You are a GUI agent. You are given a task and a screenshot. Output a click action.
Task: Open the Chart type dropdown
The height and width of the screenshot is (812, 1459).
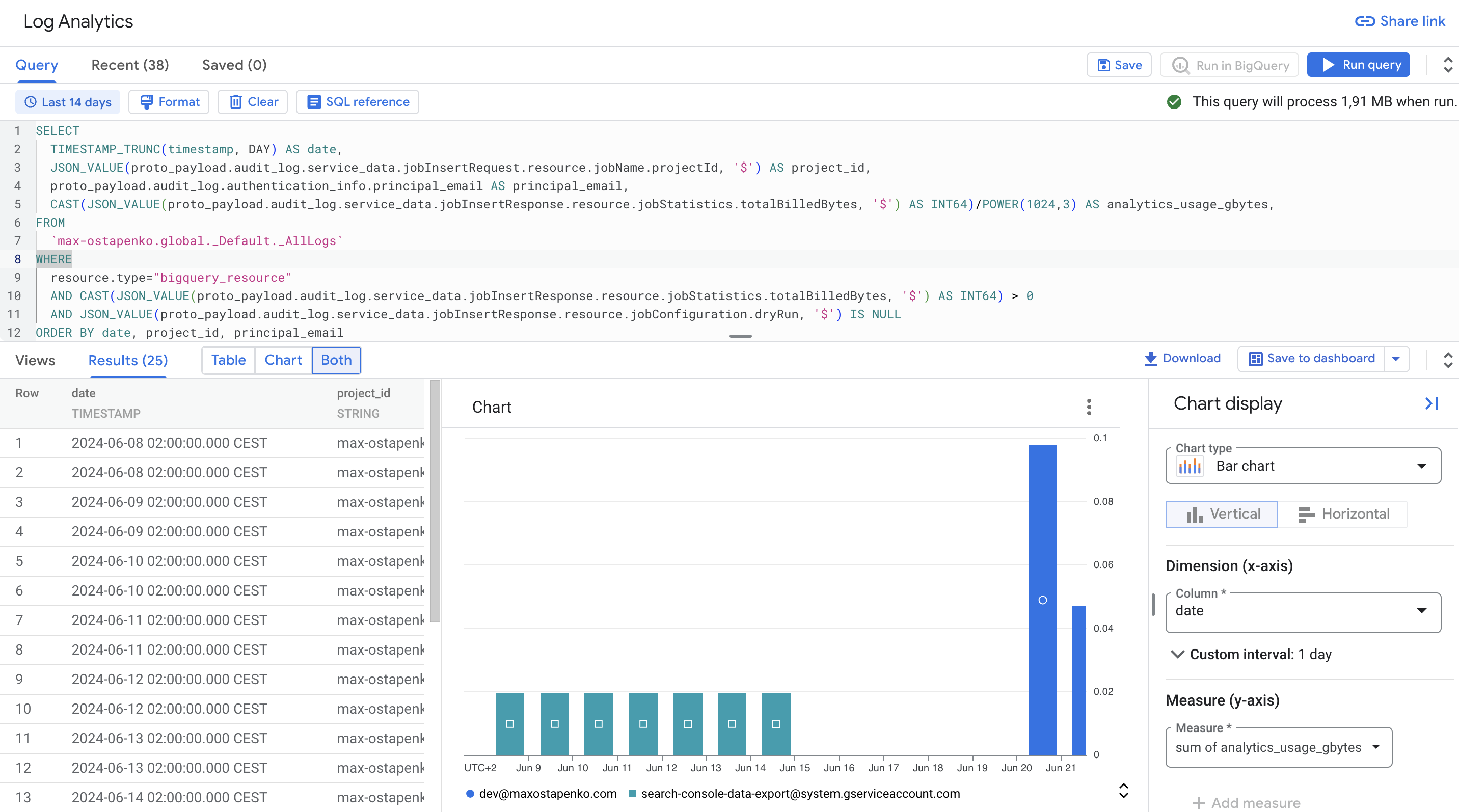1303,466
